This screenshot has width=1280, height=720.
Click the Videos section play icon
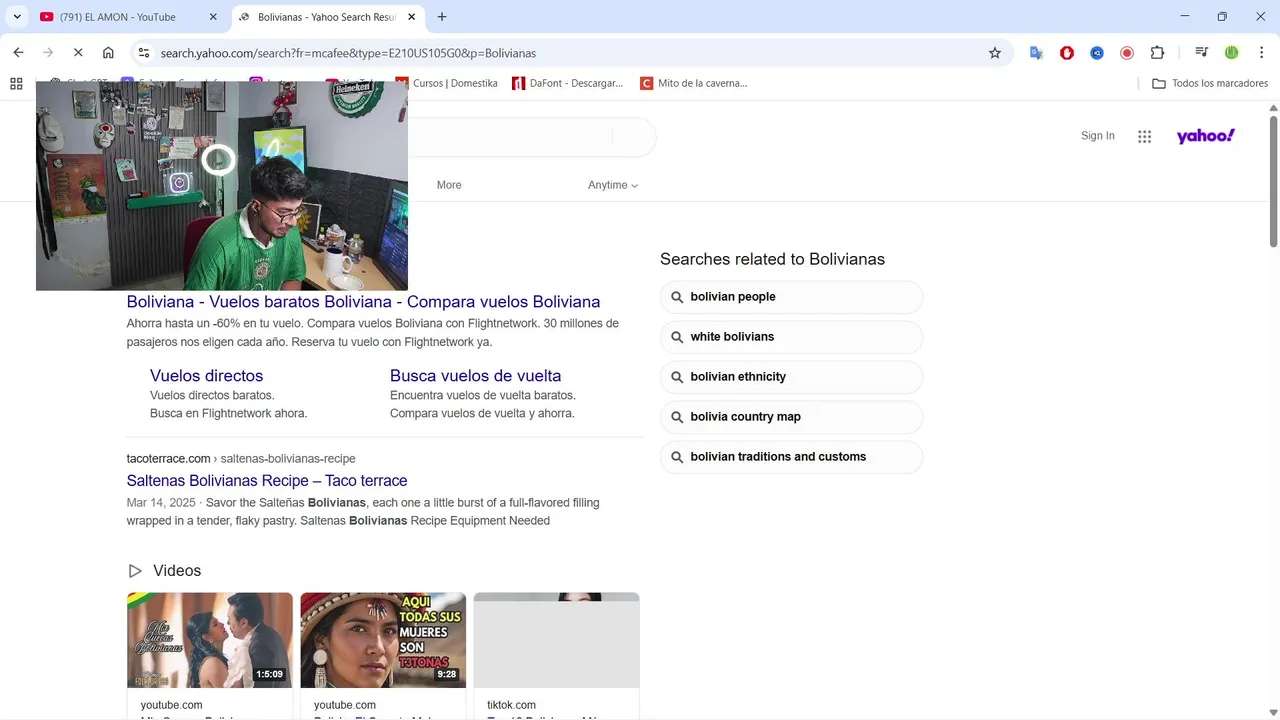[135, 571]
